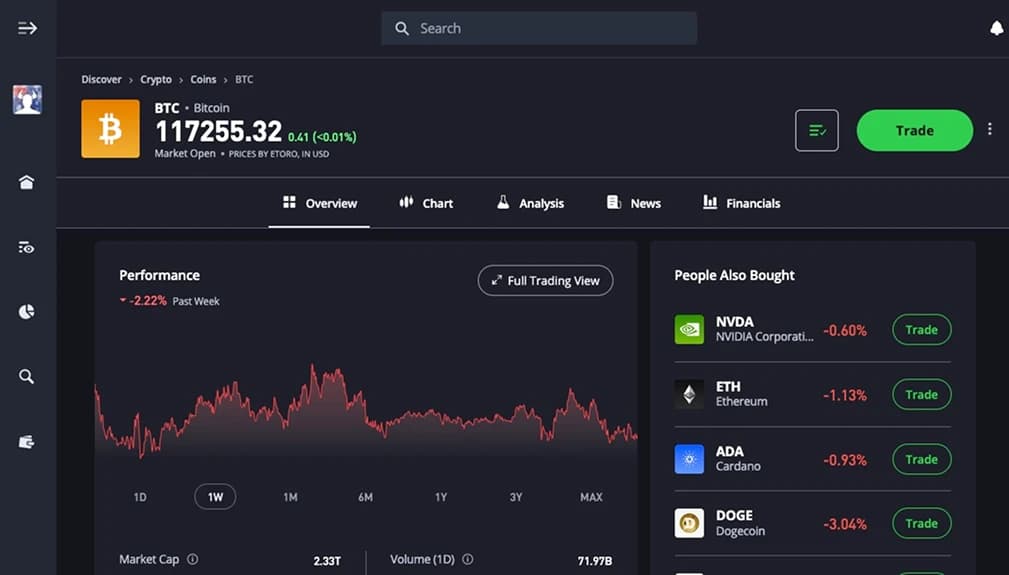Click the -2.22% Past Week performance value
The width and height of the screenshot is (1009, 575).
tap(148, 300)
